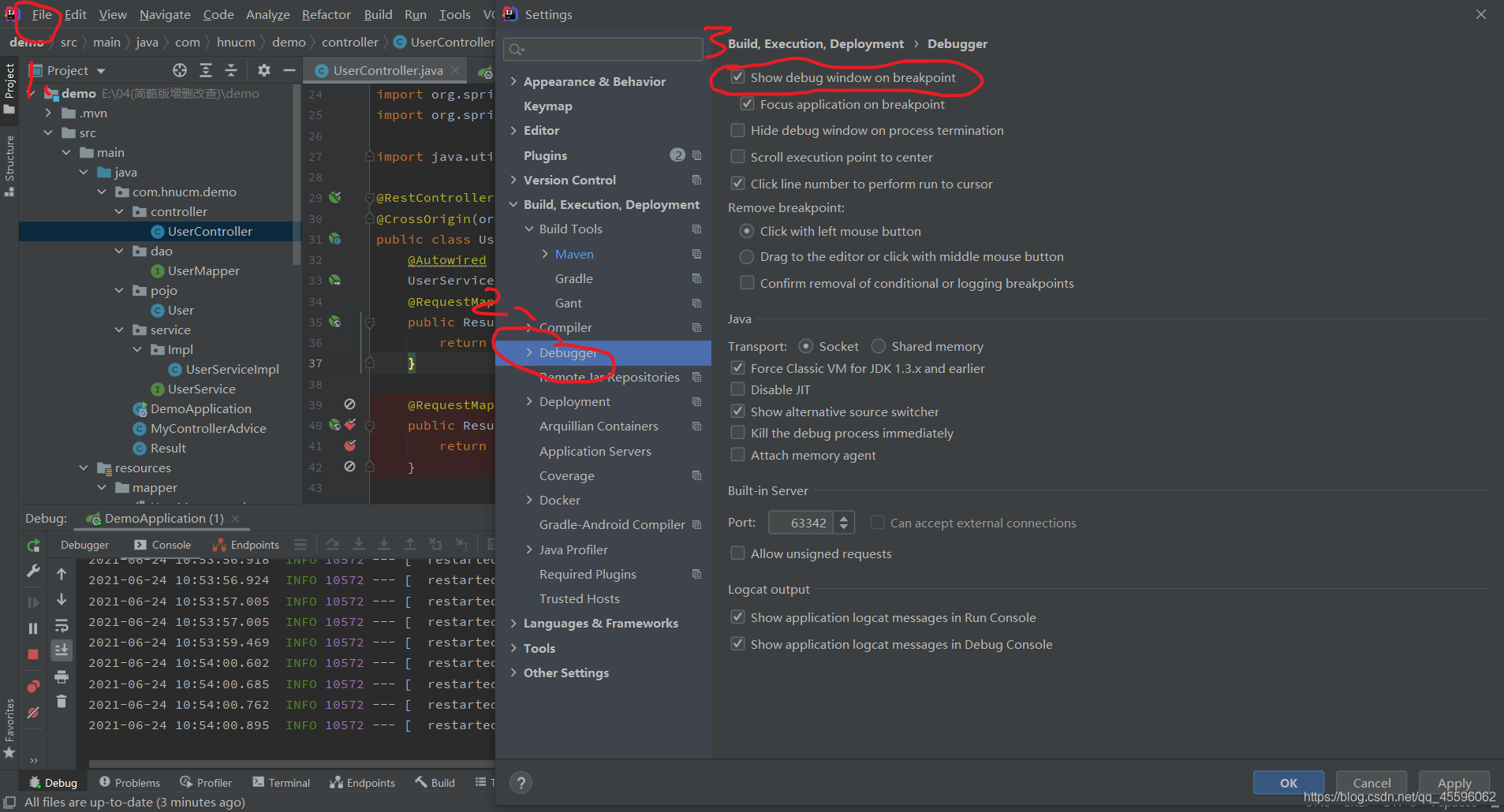This screenshot has height=812, width=1504.
Task: Expand Appearance & Behavior settings
Action: [x=513, y=81]
